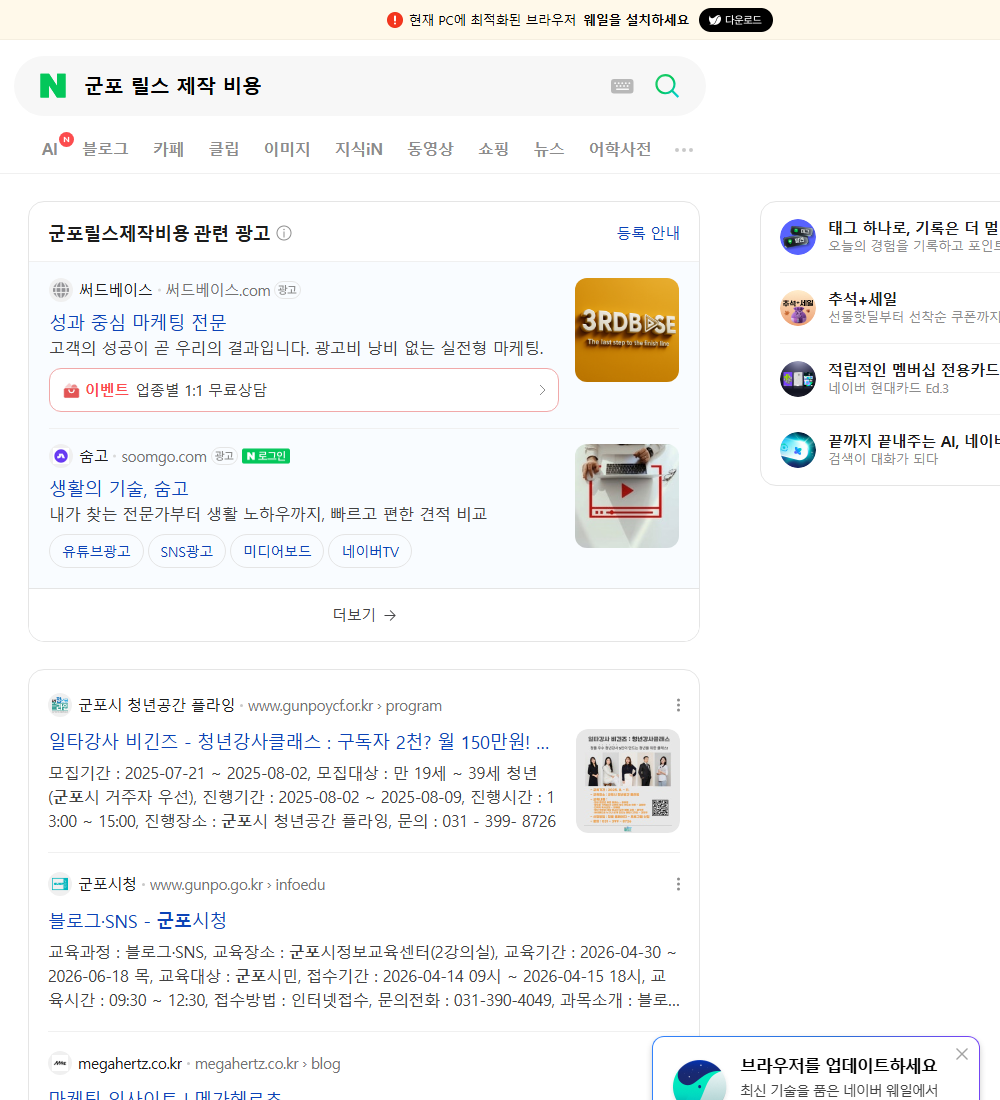Switch to the 뉴스 tab

(549, 149)
